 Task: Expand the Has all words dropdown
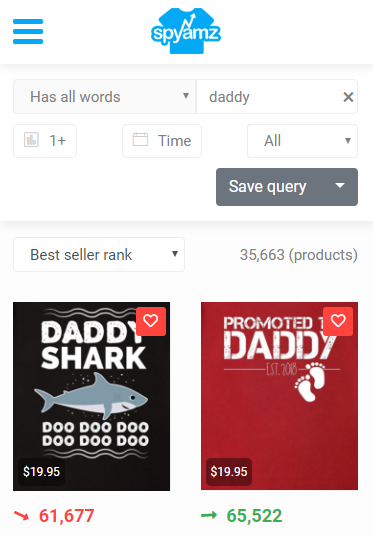pos(104,97)
